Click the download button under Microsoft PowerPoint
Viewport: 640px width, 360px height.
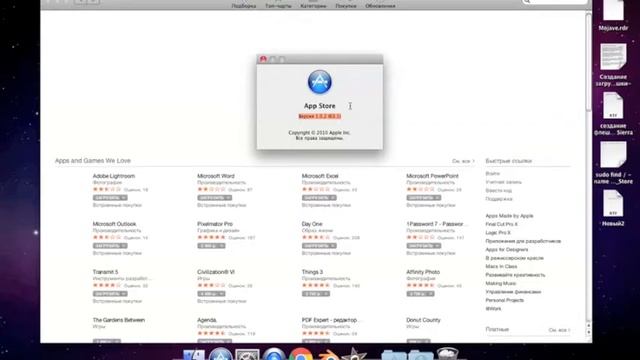pos(423,198)
